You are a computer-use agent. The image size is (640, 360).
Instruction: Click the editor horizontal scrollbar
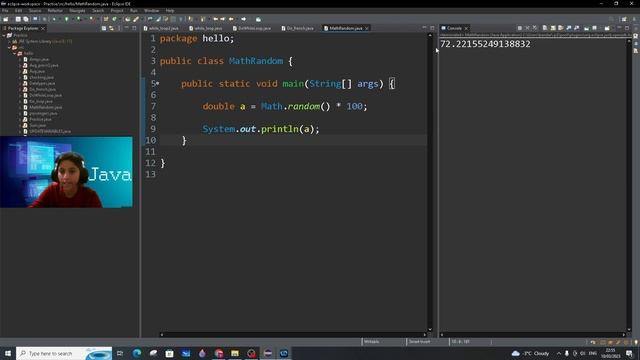coord(293,334)
